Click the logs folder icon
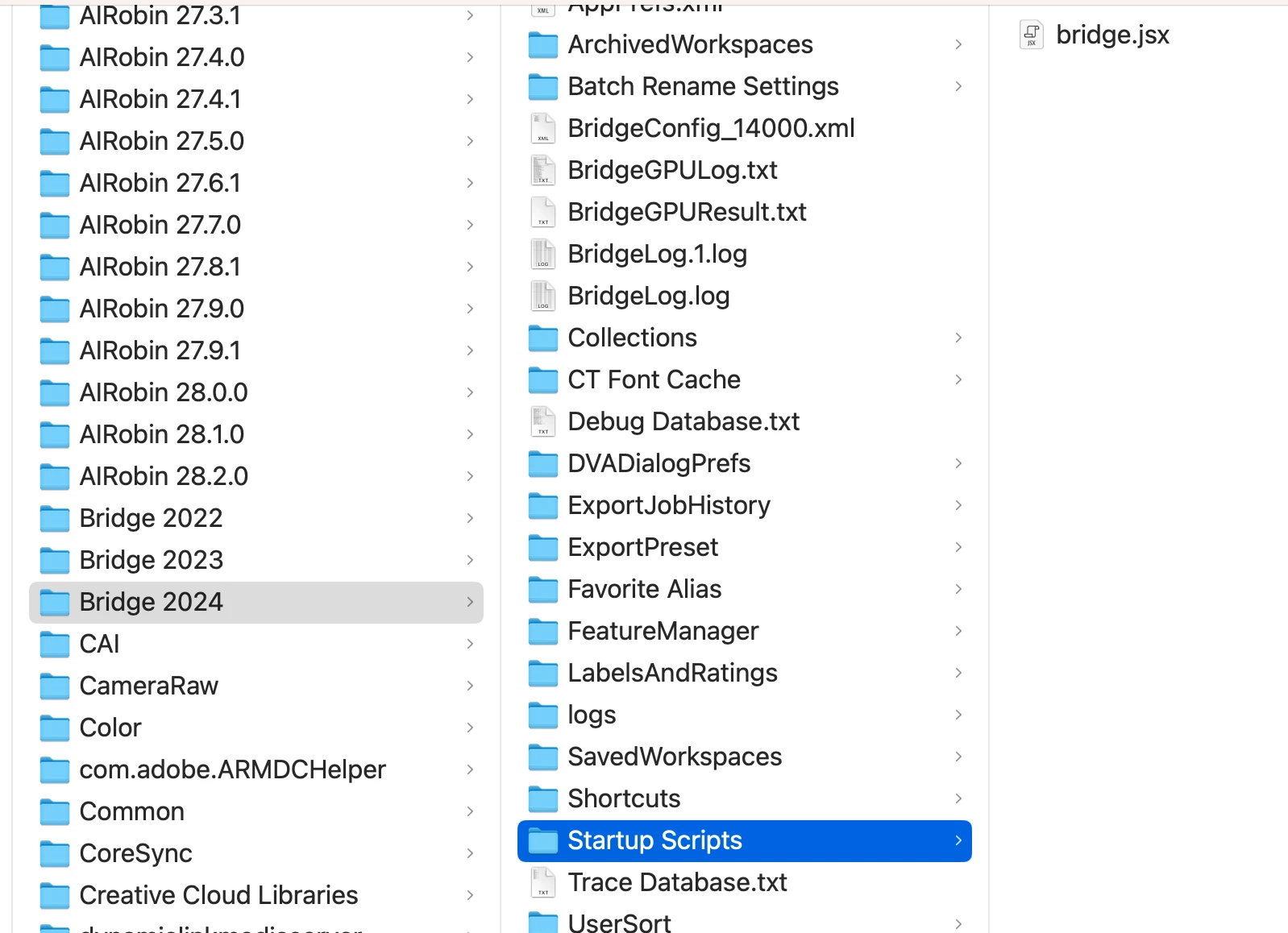The width and height of the screenshot is (1288, 933). [542, 715]
